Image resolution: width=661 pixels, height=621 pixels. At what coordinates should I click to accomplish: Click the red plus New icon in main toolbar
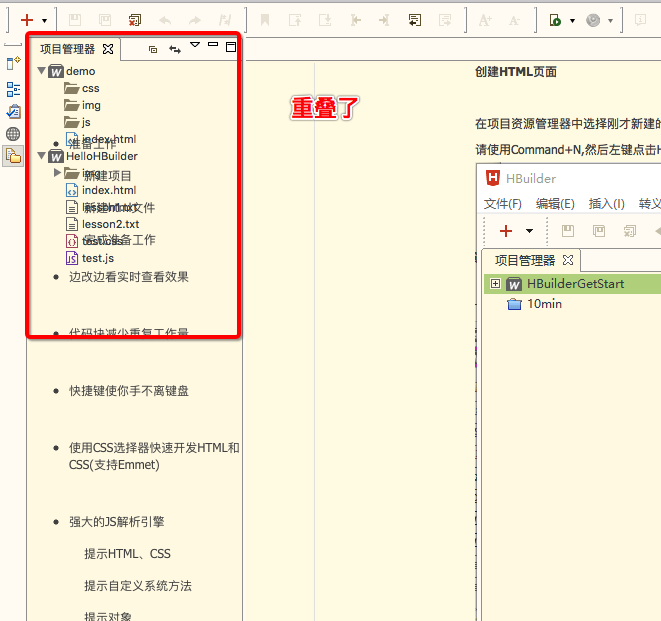coord(27,20)
